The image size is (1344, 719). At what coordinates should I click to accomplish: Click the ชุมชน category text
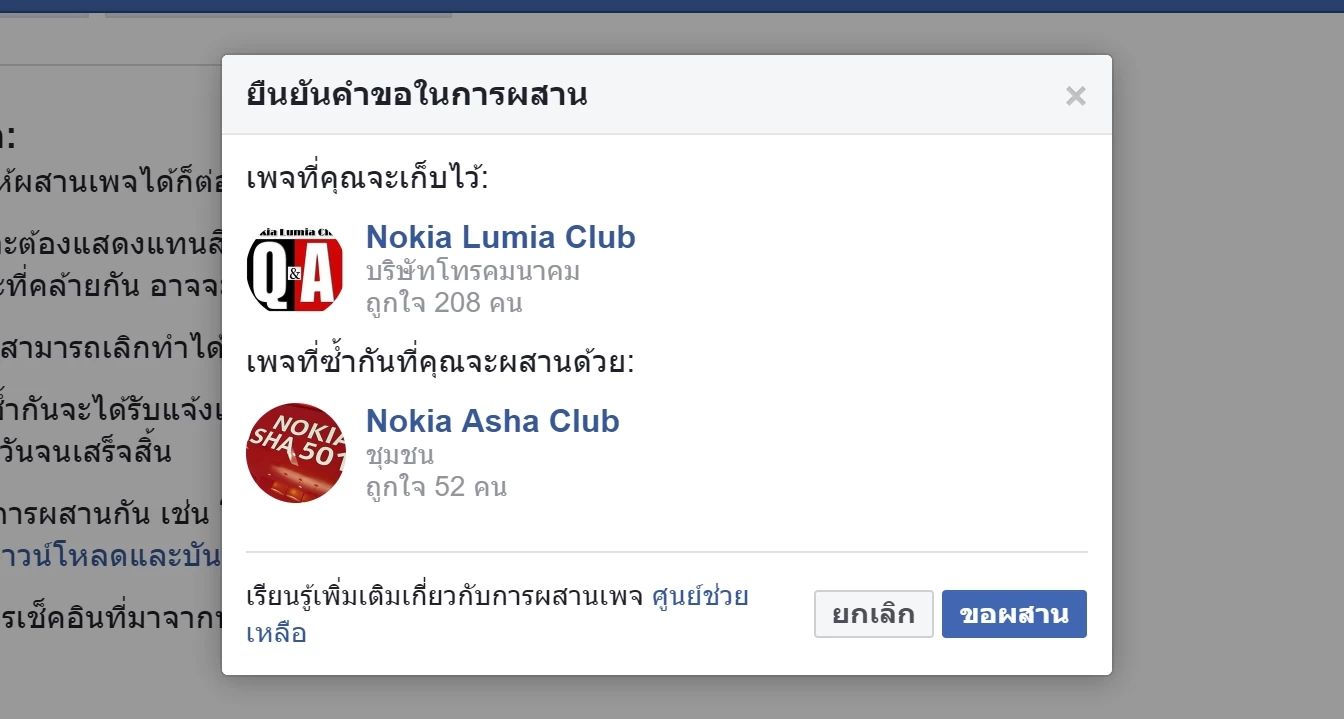[x=400, y=455]
